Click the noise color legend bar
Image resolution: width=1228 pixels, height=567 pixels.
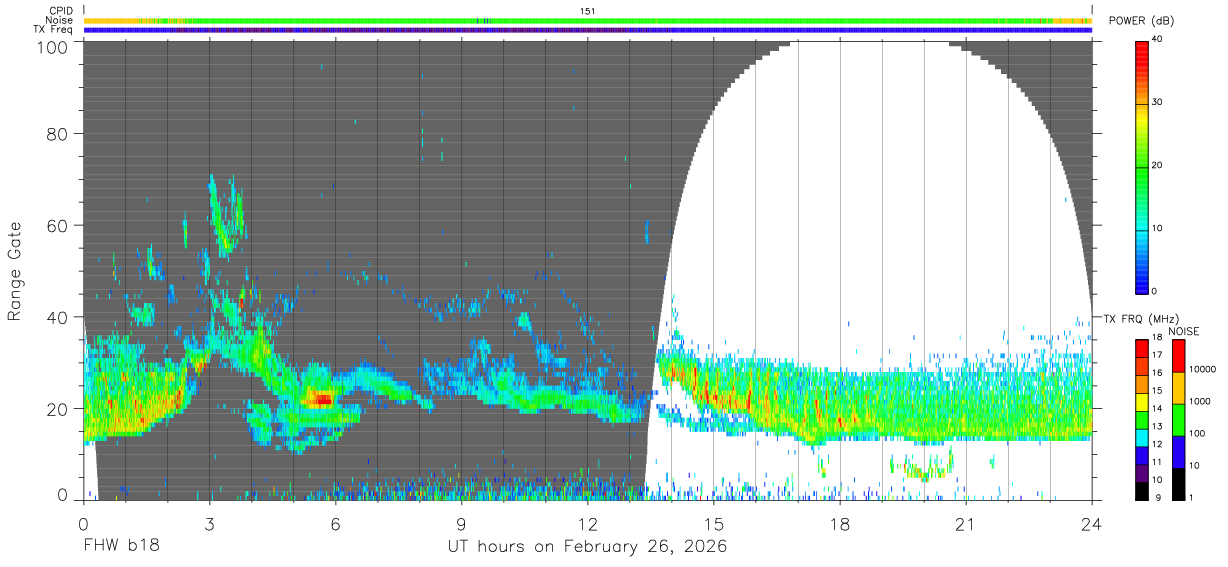tap(1177, 419)
